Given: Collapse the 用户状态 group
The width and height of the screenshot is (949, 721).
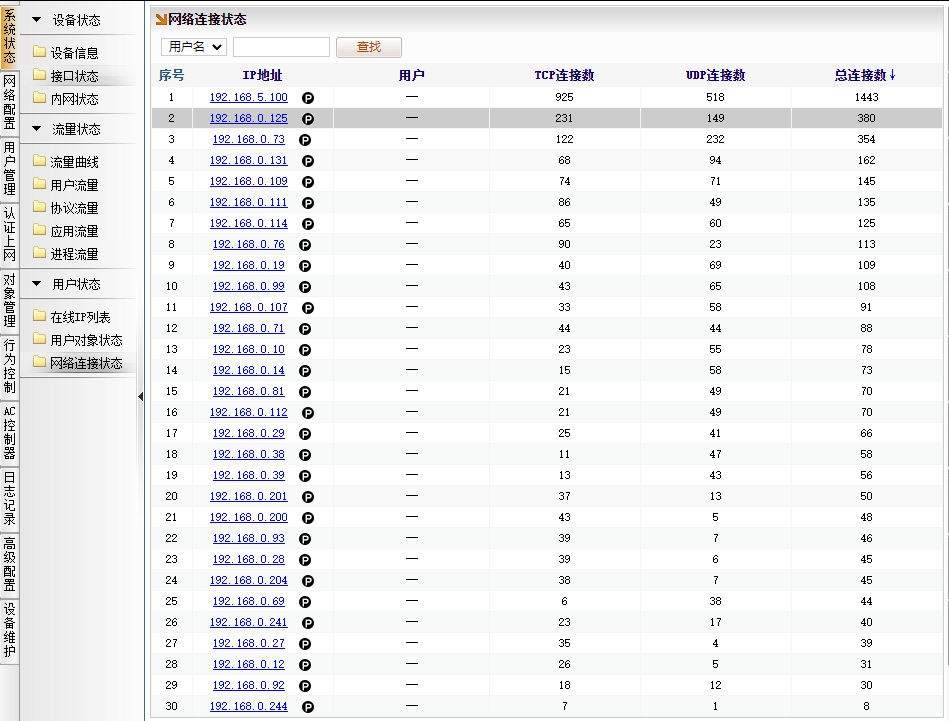Looking at the screenshot, I should pyautogui.click(x=37, y=284).
